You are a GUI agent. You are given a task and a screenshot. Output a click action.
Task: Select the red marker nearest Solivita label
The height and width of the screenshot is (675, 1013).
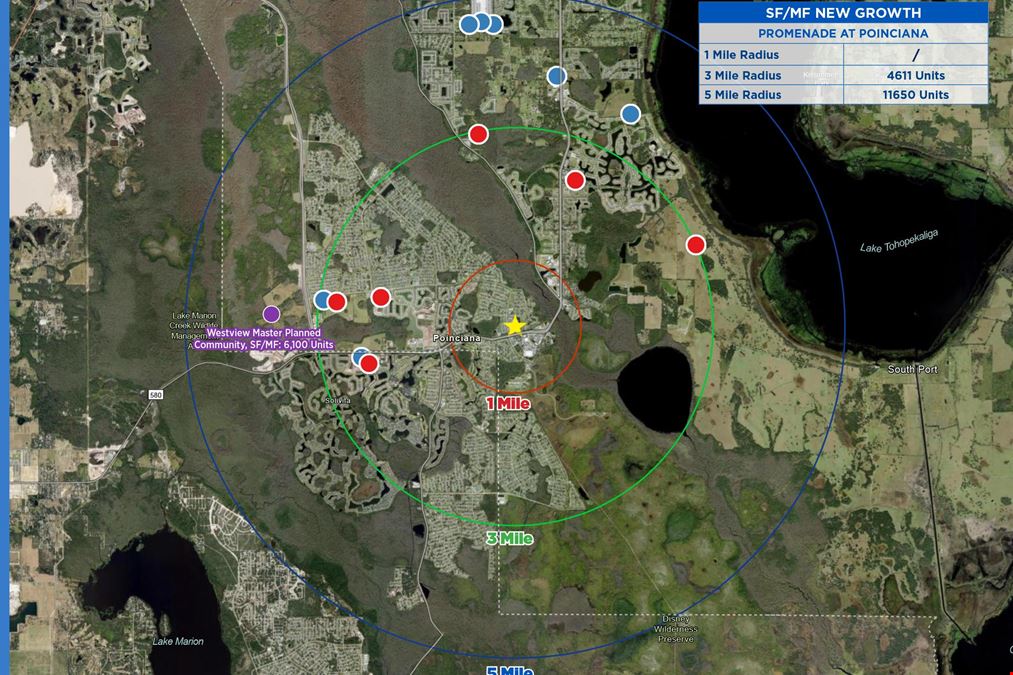coord(369,364)
